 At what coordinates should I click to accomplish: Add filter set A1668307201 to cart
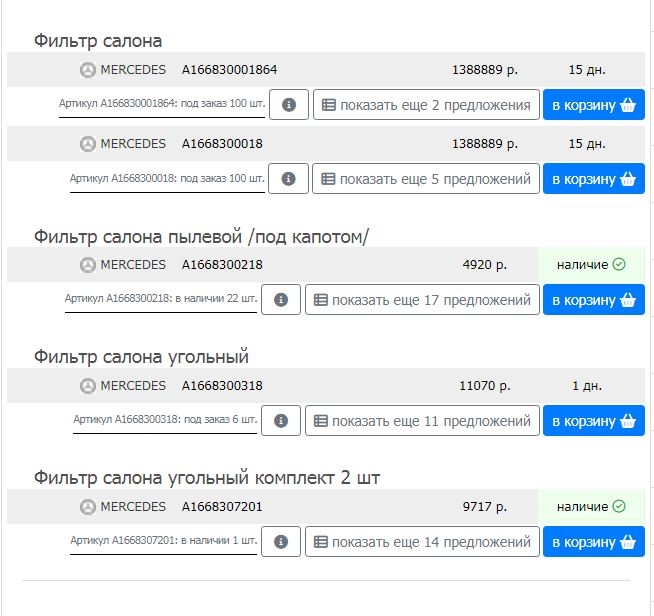tap(594, 541)
